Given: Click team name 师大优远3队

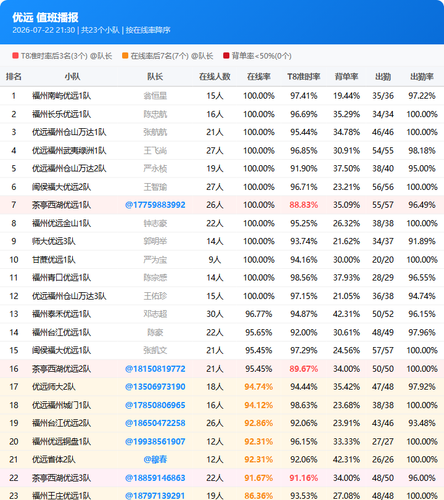Looking at the screenshot, I should pos(54,241).
